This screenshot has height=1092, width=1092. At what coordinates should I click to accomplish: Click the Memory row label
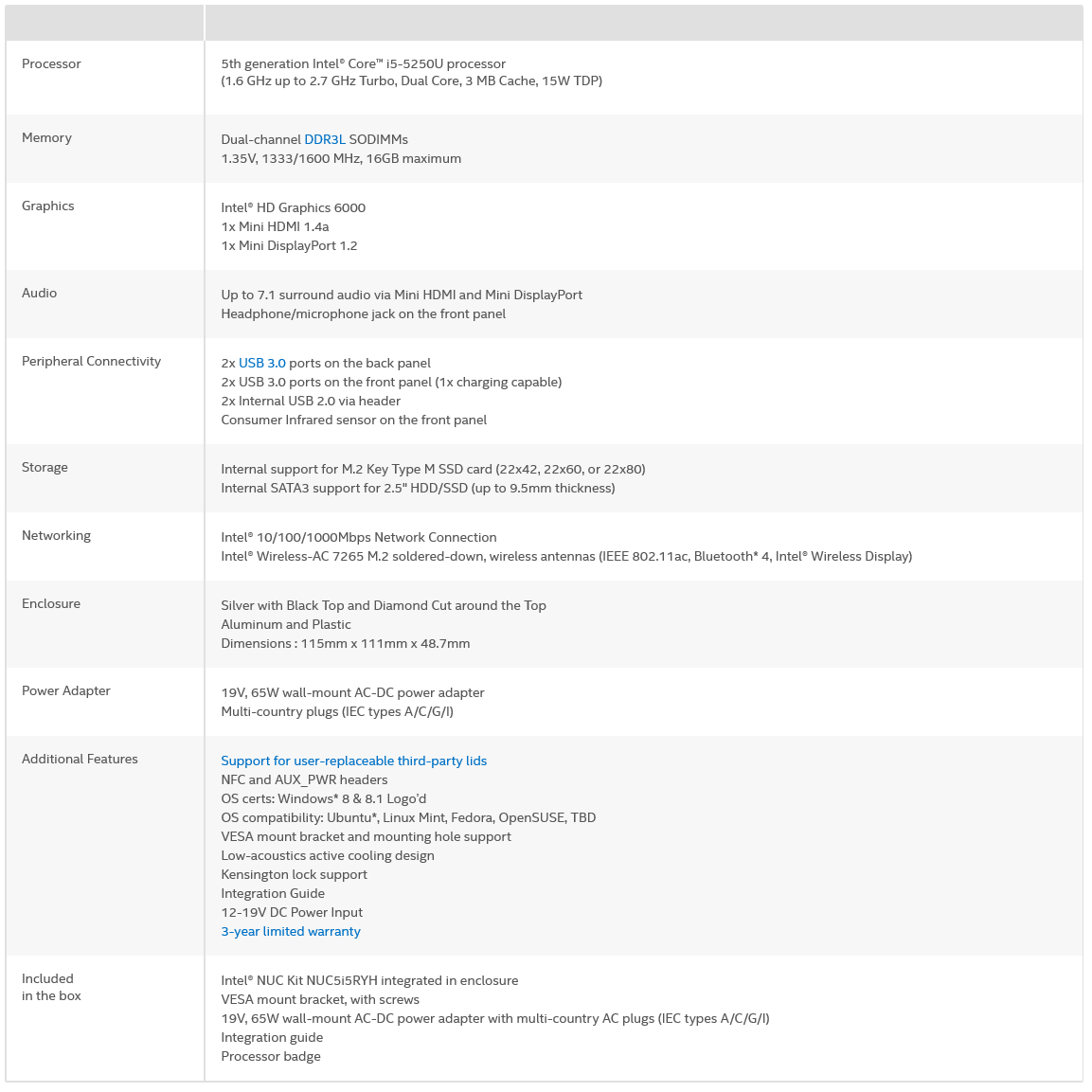46,137
